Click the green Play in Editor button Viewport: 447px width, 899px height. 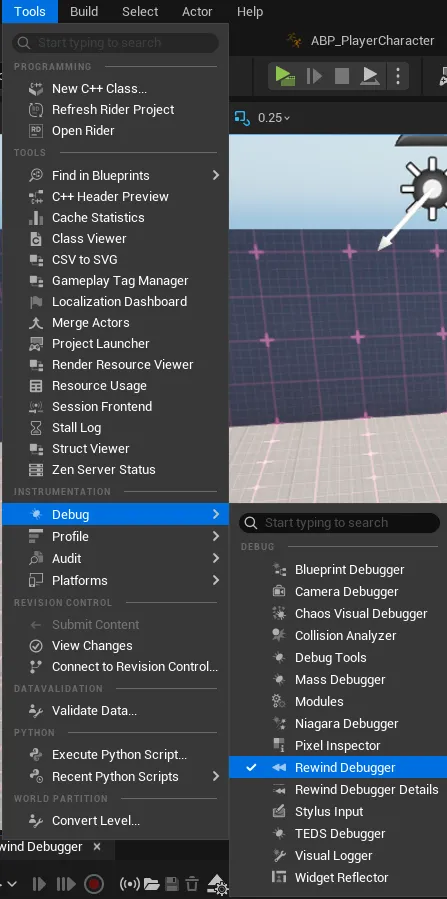(x=284, y=76)
